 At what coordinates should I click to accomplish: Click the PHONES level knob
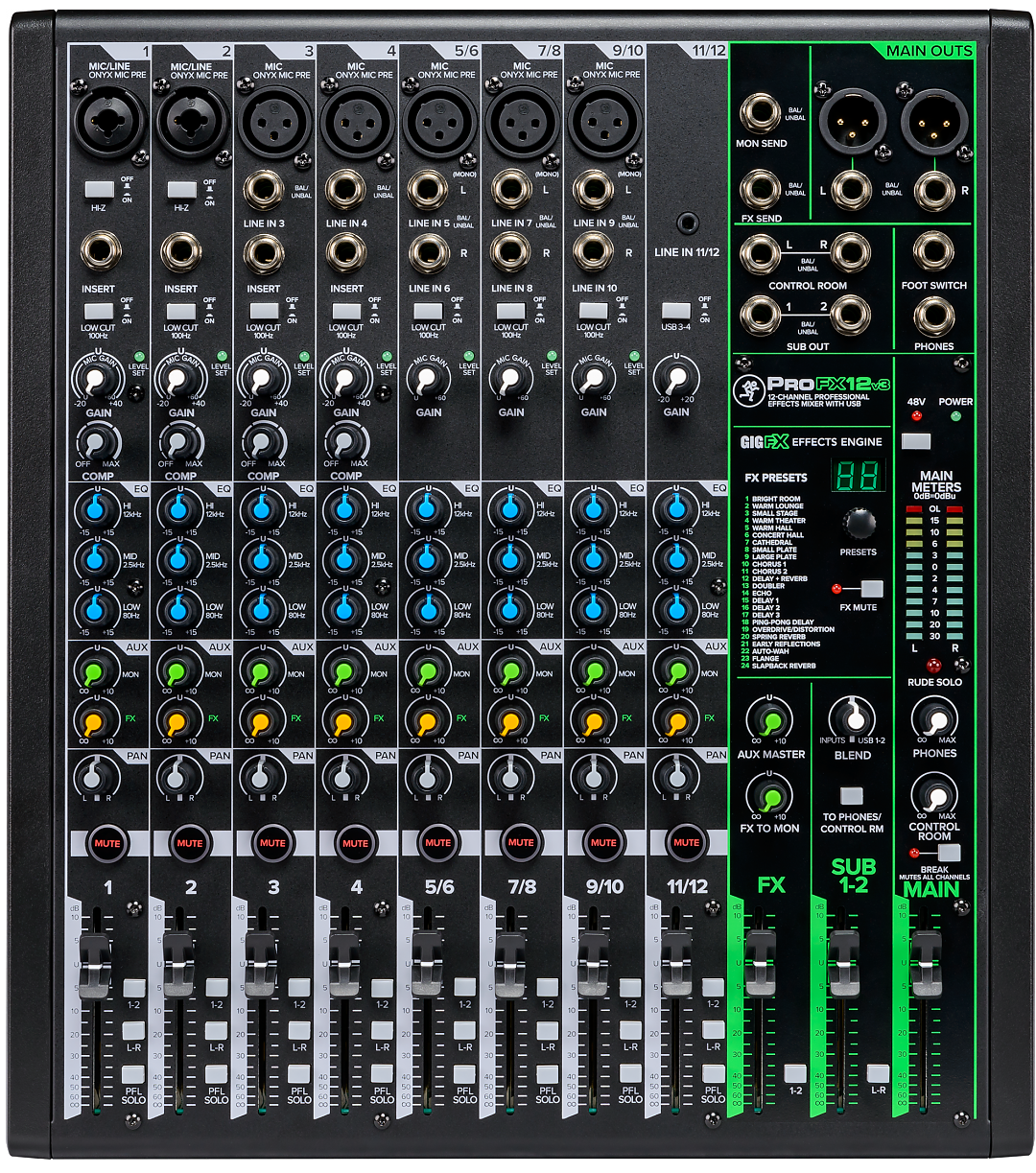[934, 719]
